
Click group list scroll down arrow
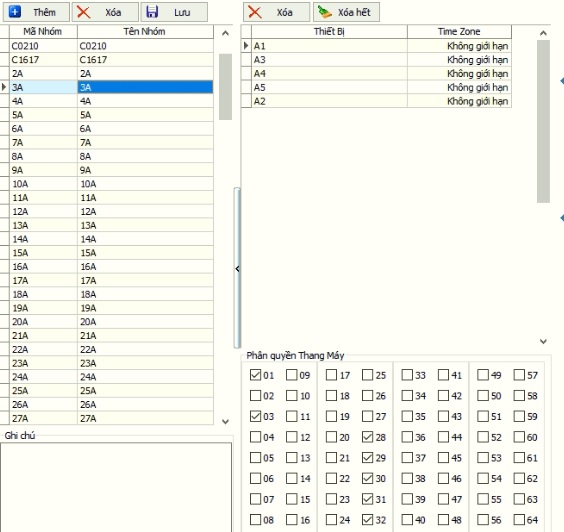coord(226,421)
